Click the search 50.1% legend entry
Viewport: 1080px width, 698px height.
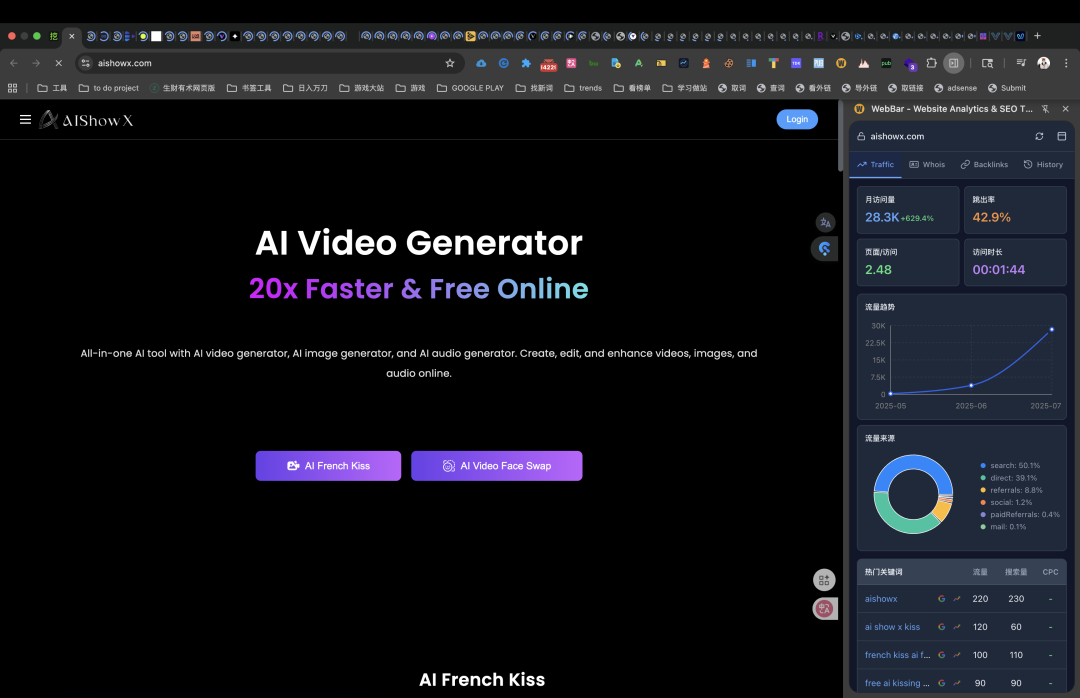[x=1010, y=466]
